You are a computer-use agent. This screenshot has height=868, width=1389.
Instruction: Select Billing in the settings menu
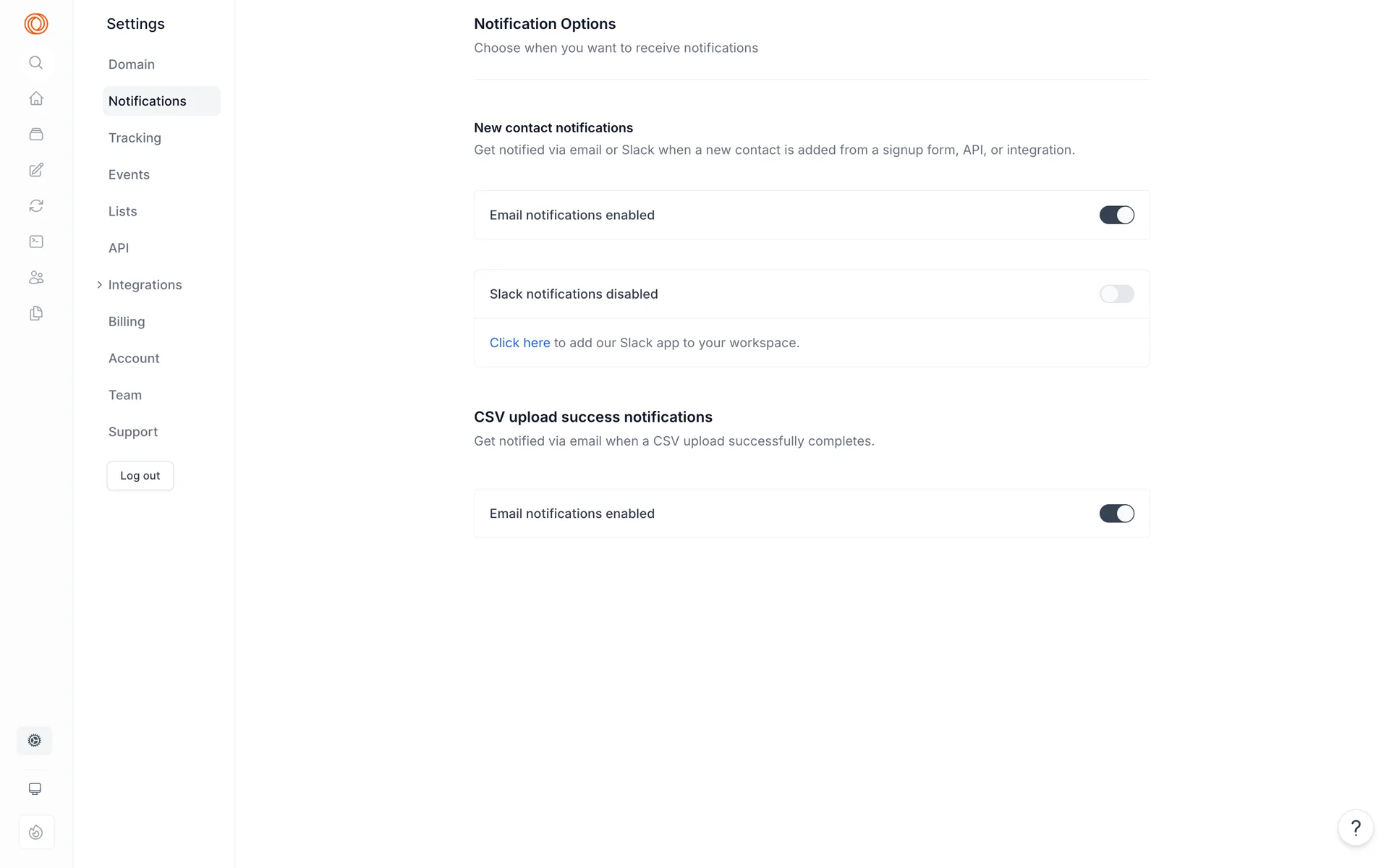127,322
